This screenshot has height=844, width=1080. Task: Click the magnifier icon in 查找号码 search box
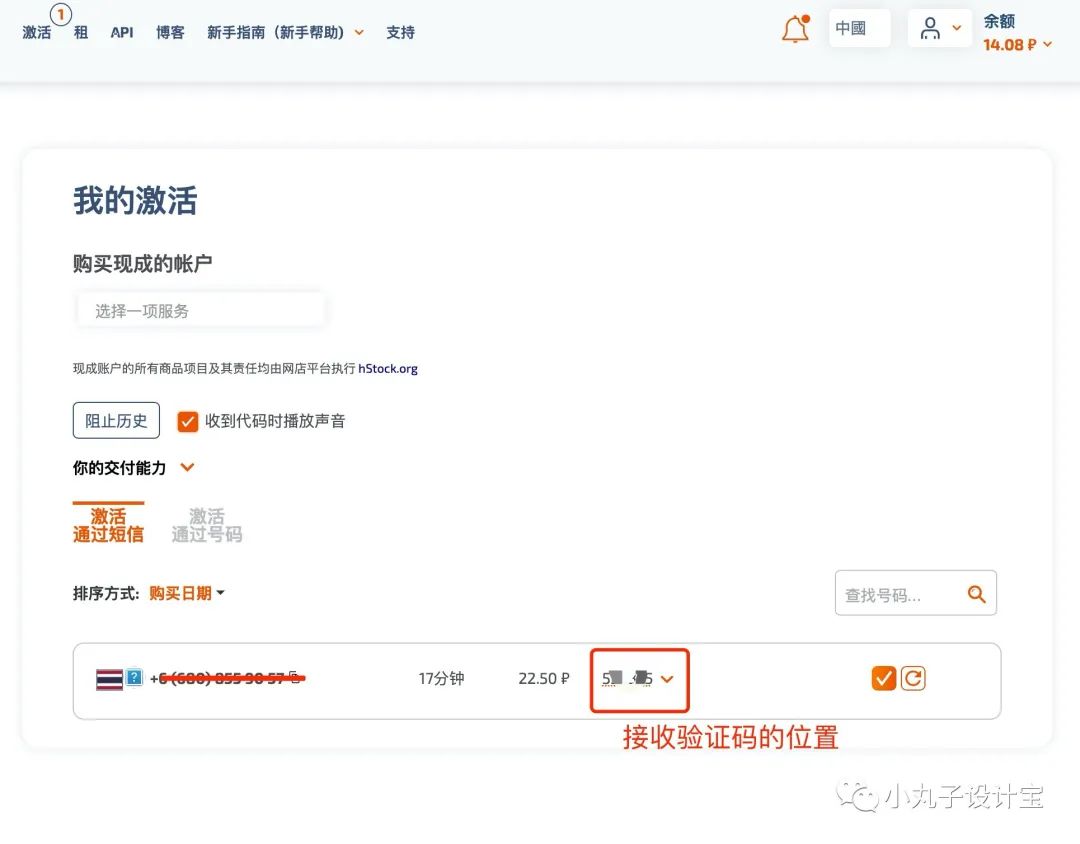(977, 593)
